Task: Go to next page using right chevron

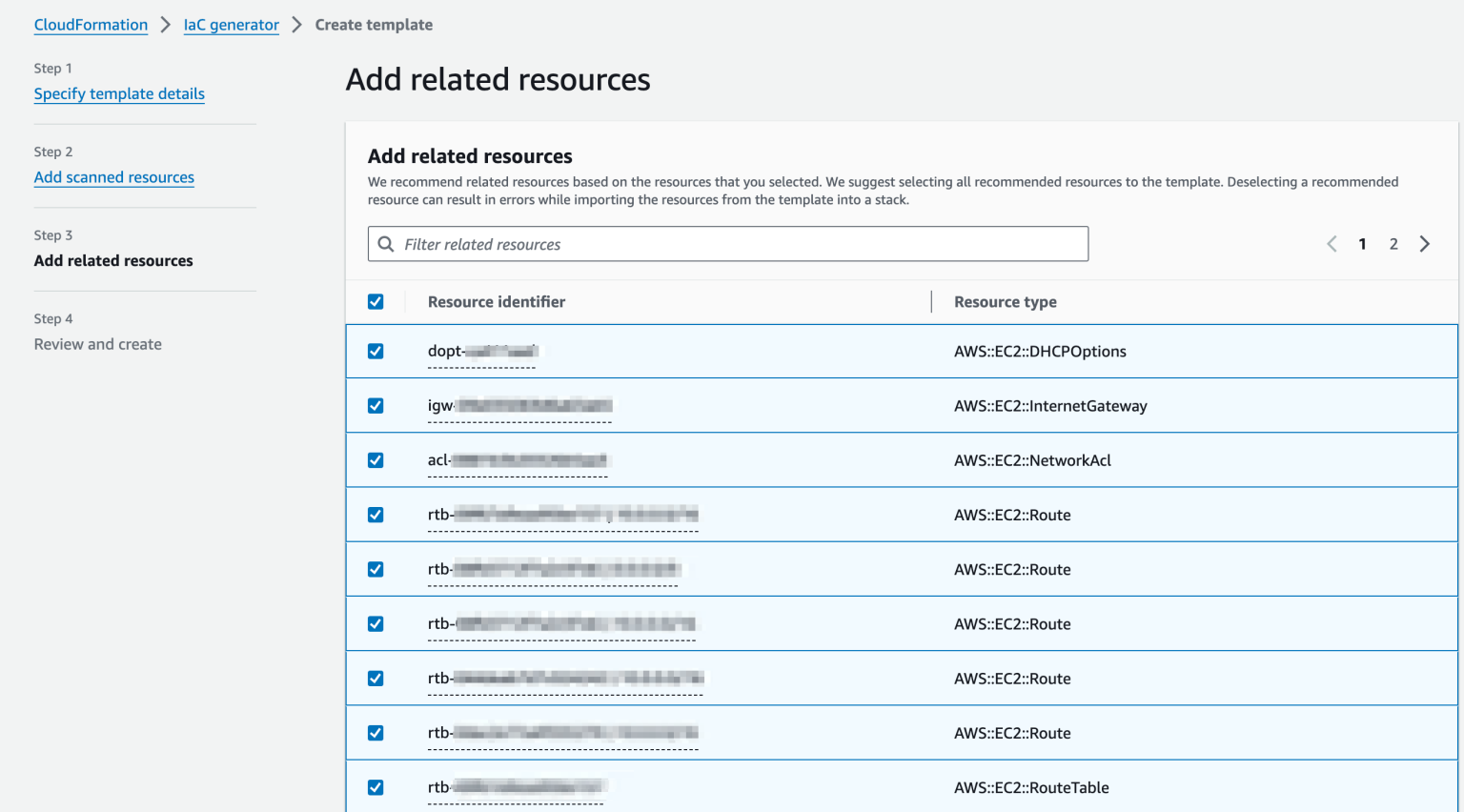Action: coord(1424,244)
